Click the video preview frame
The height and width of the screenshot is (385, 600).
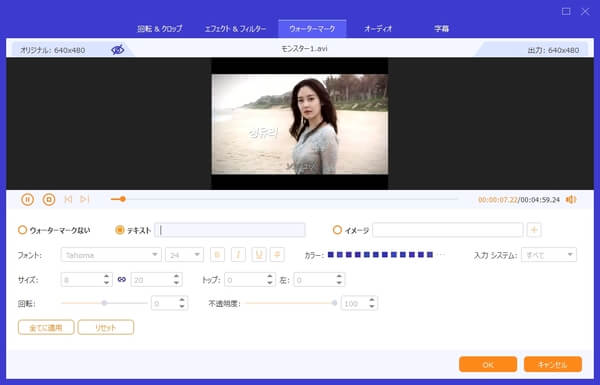click(x=300, y=124)
